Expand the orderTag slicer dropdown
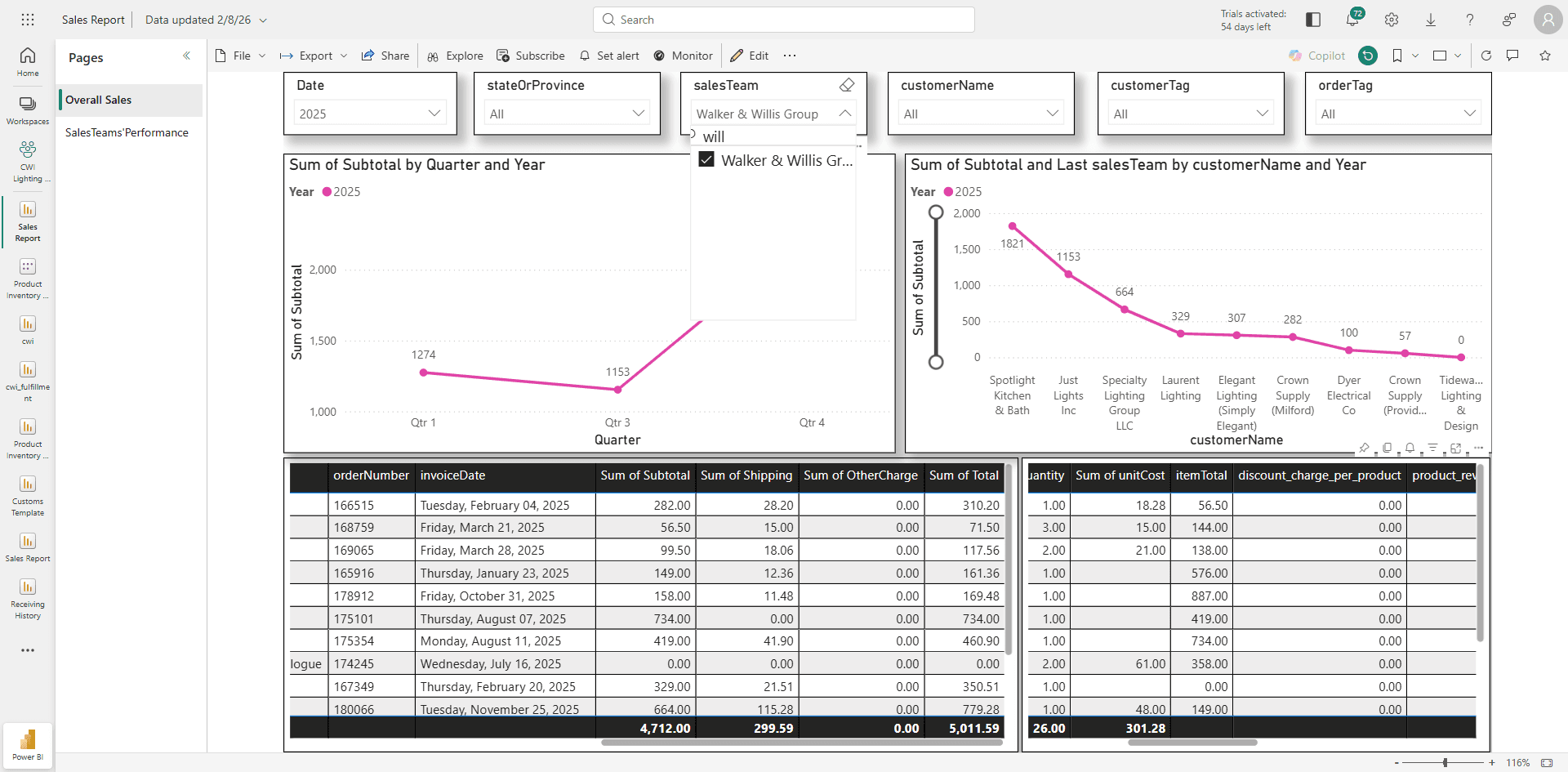 coord(1470,114)
